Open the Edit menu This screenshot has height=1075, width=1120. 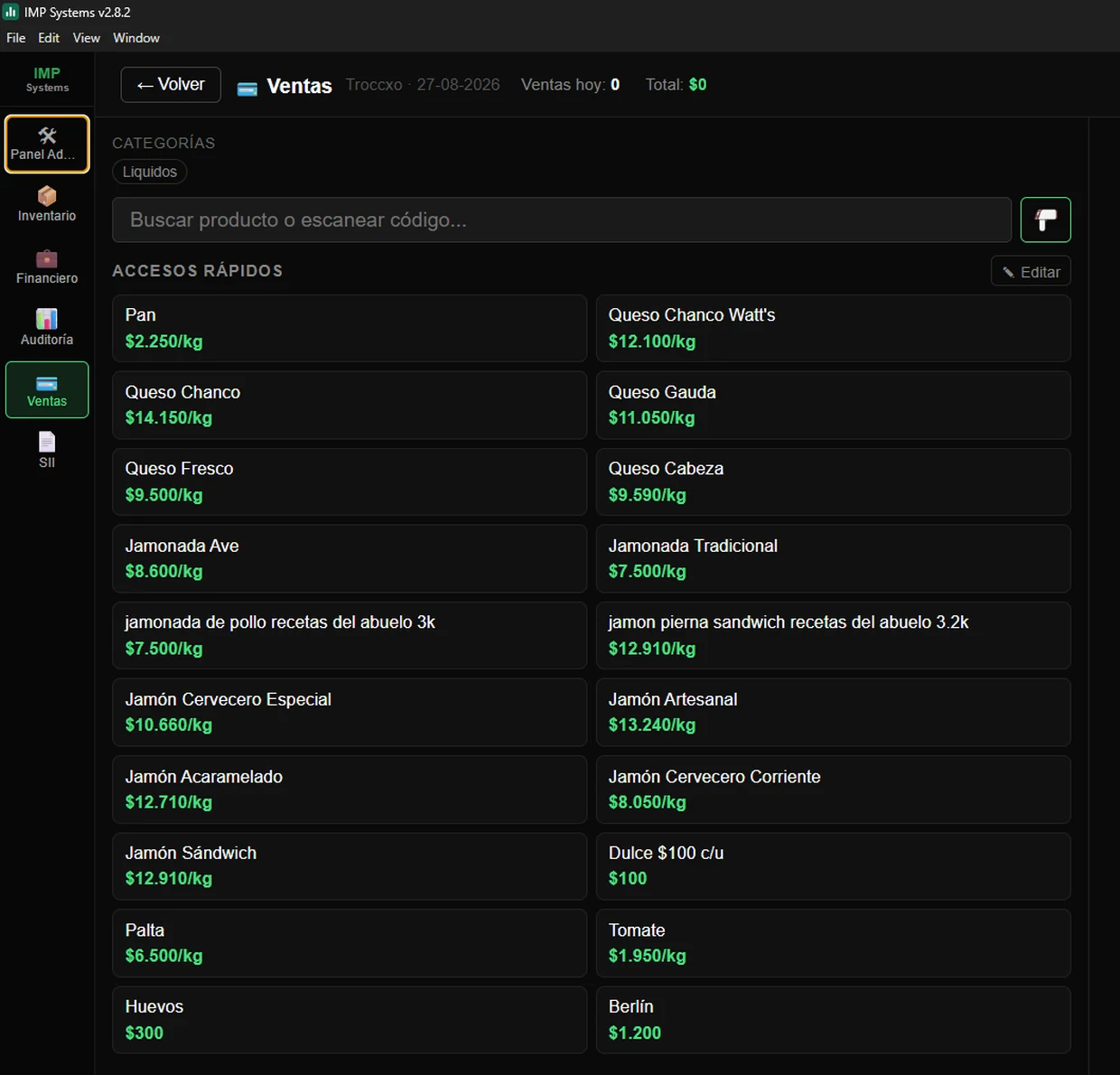coord(49,38)
